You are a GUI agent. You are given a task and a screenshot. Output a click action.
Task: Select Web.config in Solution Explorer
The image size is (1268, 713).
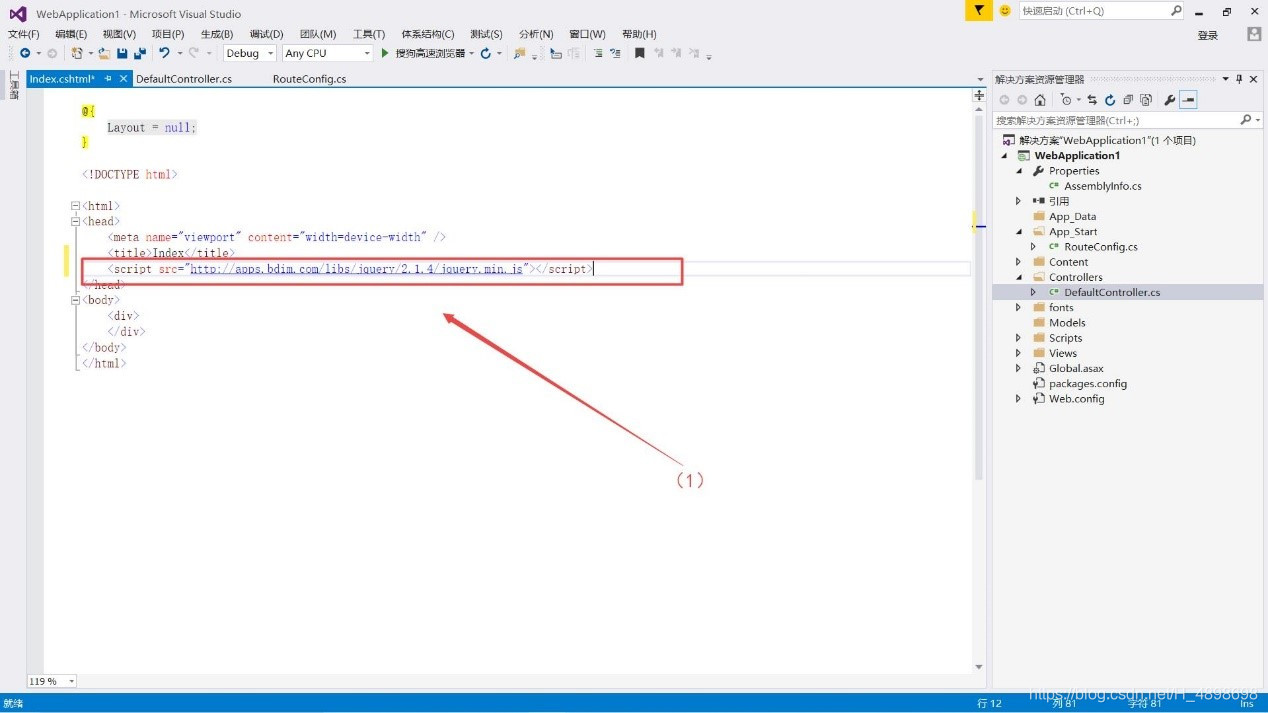(1076, 399)
